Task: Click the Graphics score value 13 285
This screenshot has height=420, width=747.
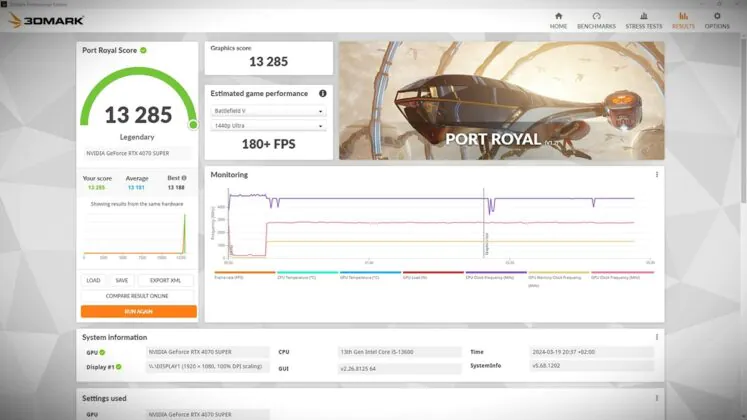Action: click(269, 61)
